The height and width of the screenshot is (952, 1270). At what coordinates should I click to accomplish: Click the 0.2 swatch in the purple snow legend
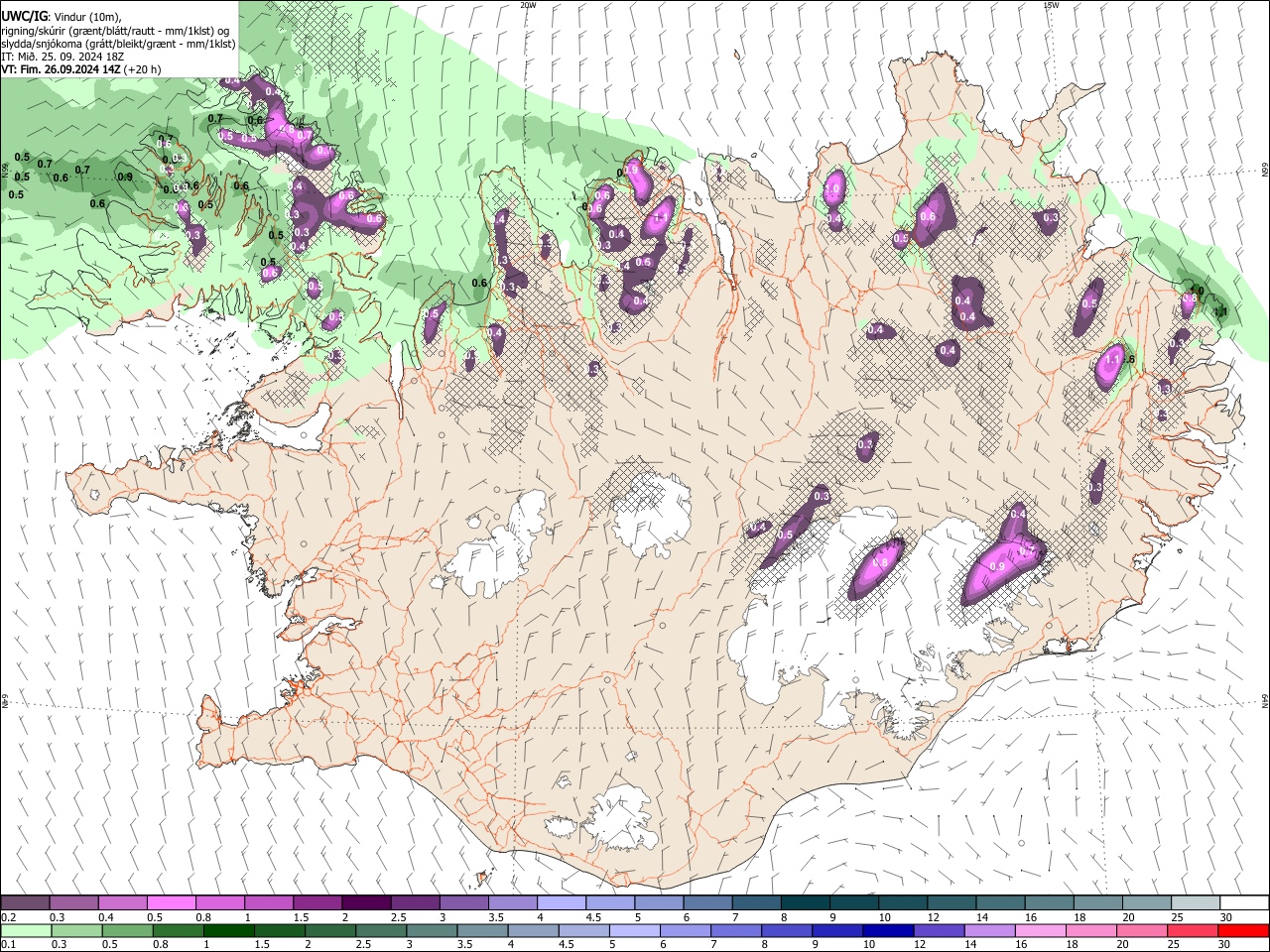[25, 902]
